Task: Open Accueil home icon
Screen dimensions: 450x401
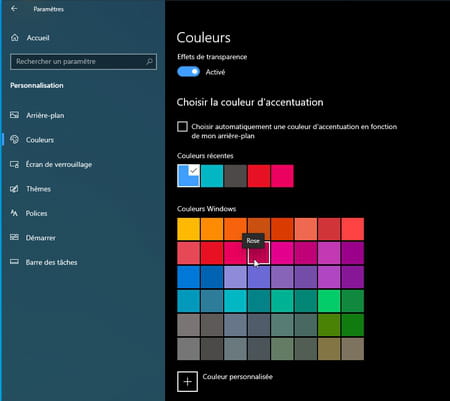Action: pyautogui.click(x=15, y=38)
